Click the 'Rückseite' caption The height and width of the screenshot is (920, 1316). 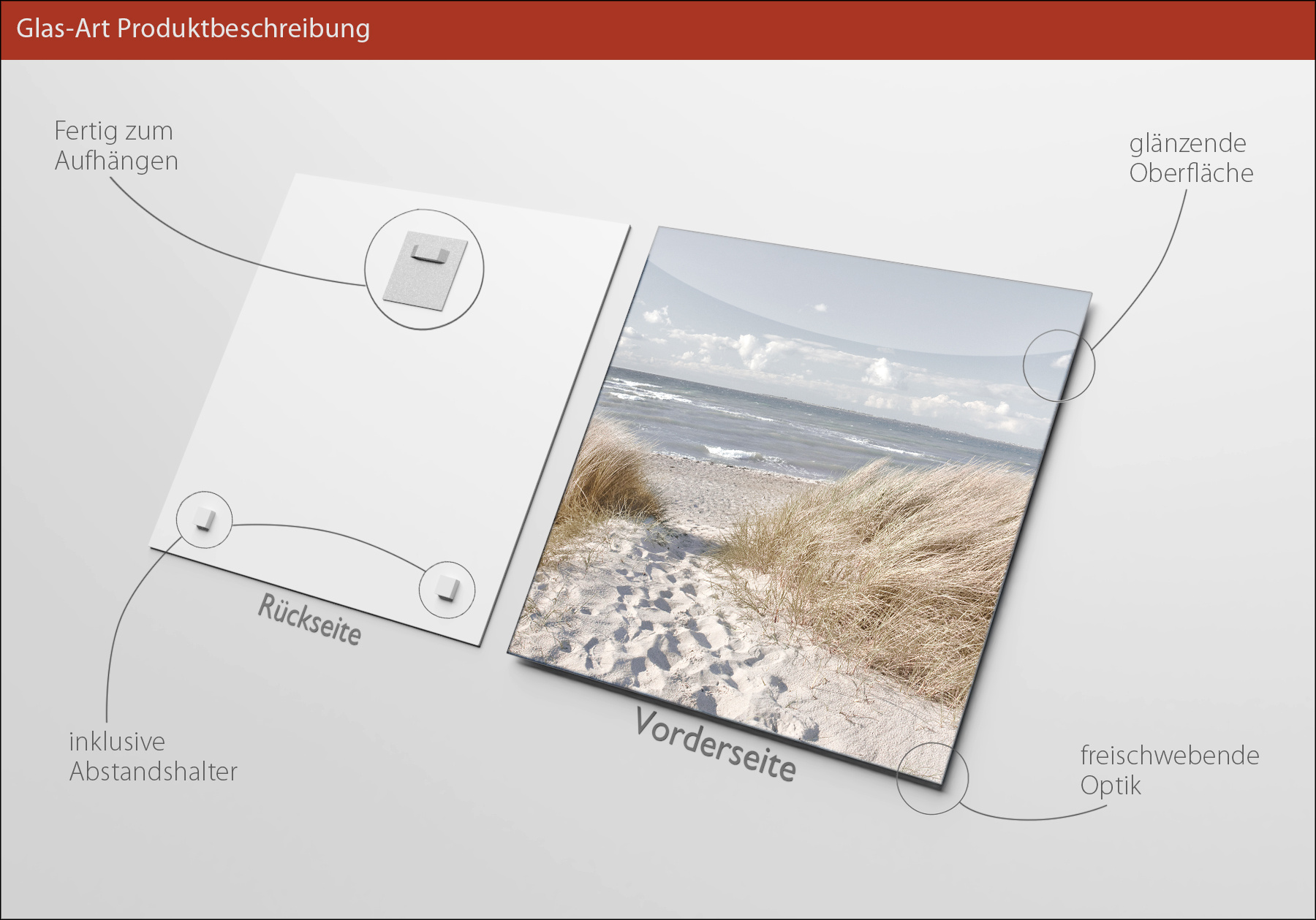pos(310,620)
